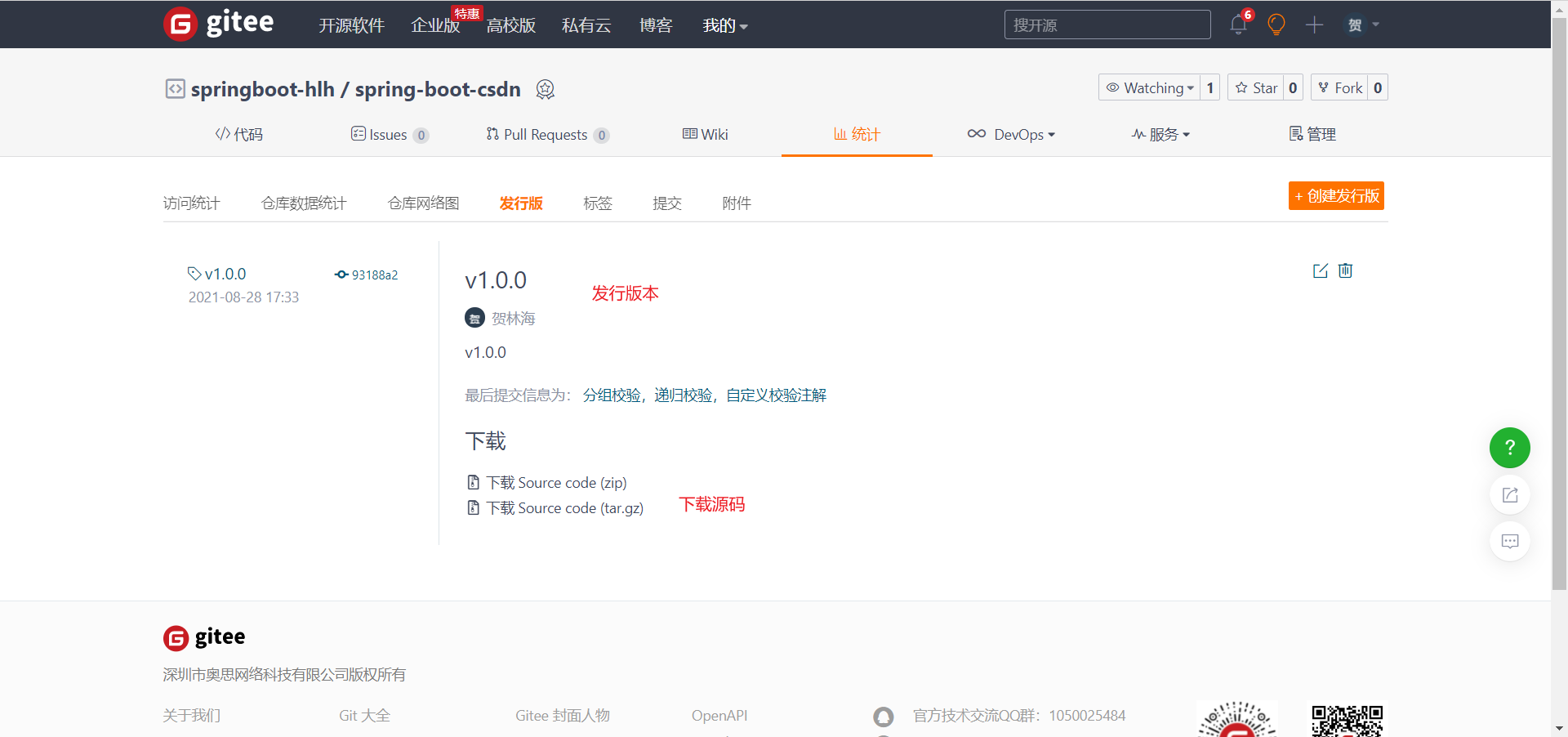1568x737 pixels.
Task: Click the QQ group icon in footer
Action: pyautogui.click(x=884, y=717)
